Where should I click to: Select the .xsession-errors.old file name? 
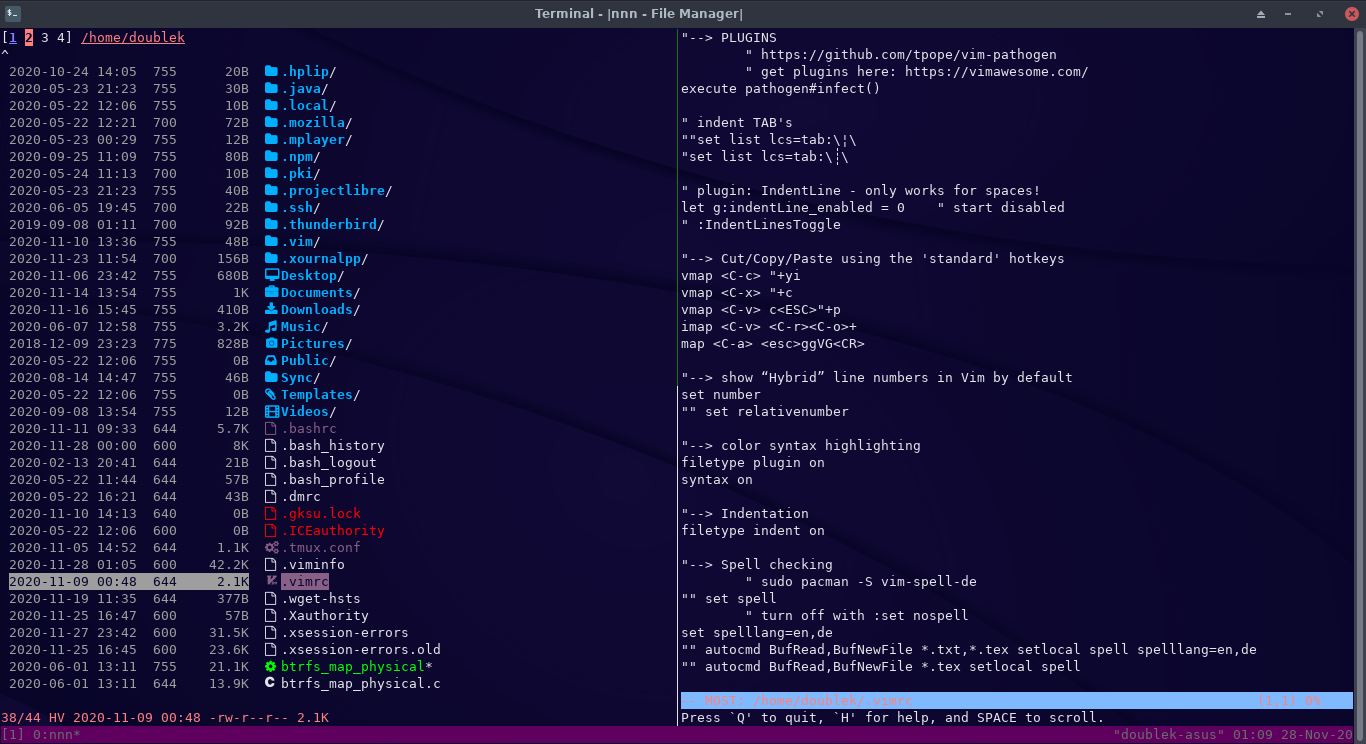361,650
